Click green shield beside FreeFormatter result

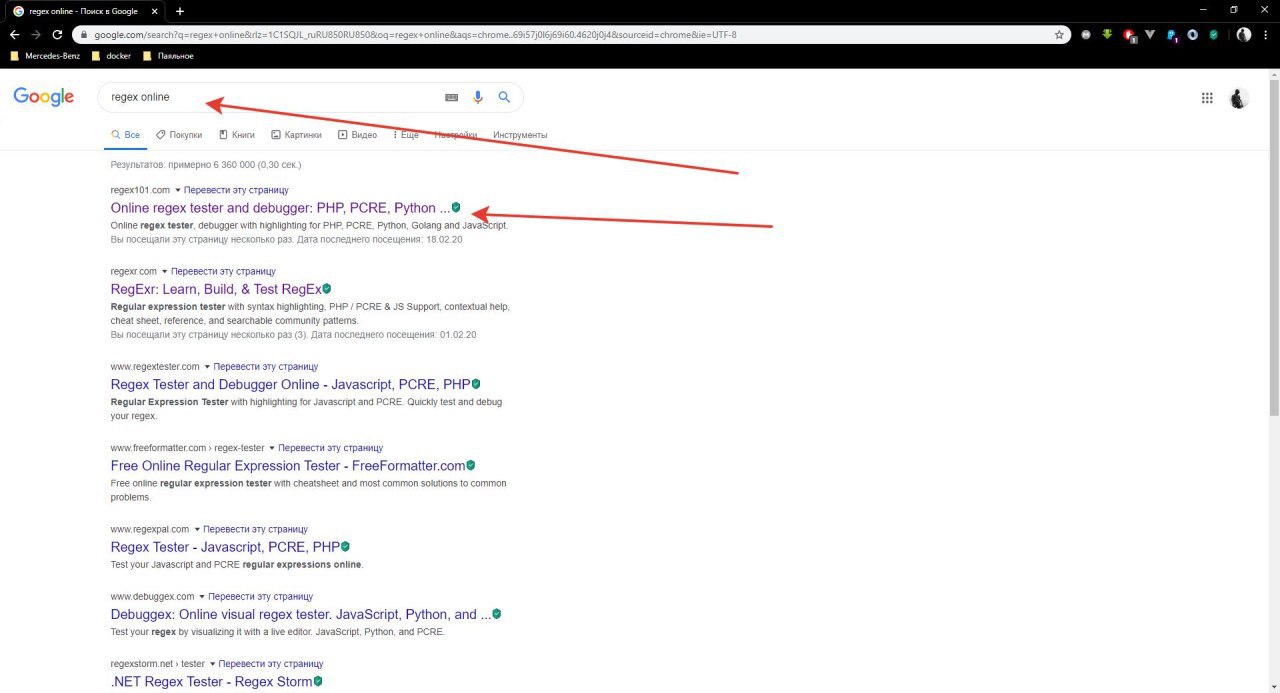tap(470, 465)
